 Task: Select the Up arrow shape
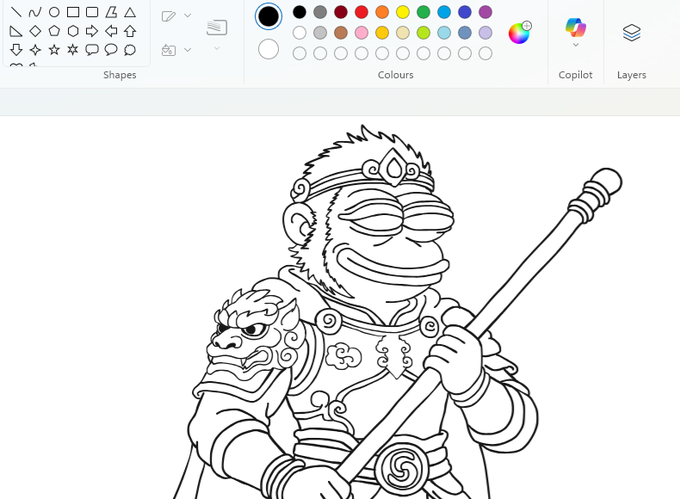pyautogui.click(x=130, y=31)
